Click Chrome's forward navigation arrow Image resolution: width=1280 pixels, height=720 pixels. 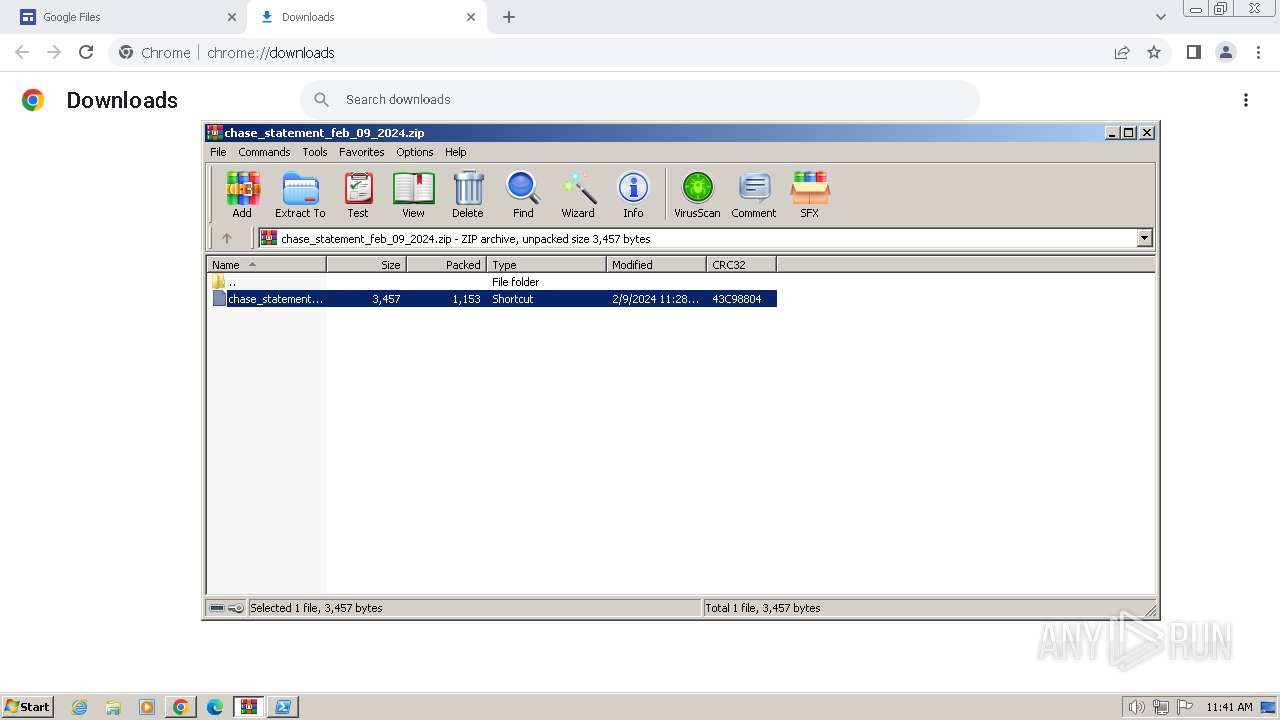click(54, 52)
